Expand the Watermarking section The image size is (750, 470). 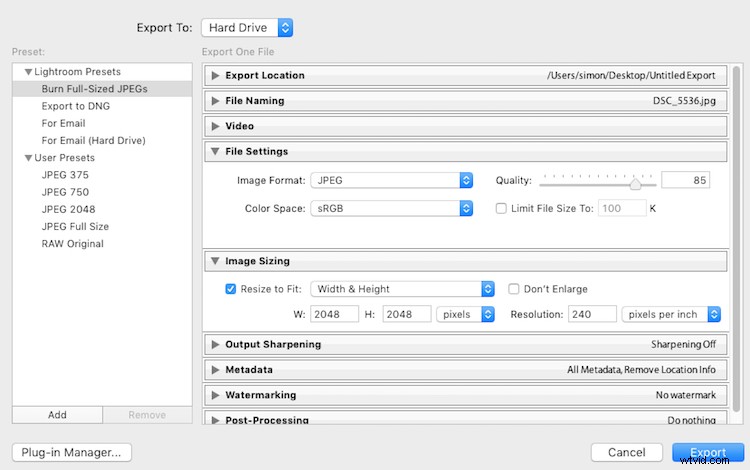[x=215, y=395]
